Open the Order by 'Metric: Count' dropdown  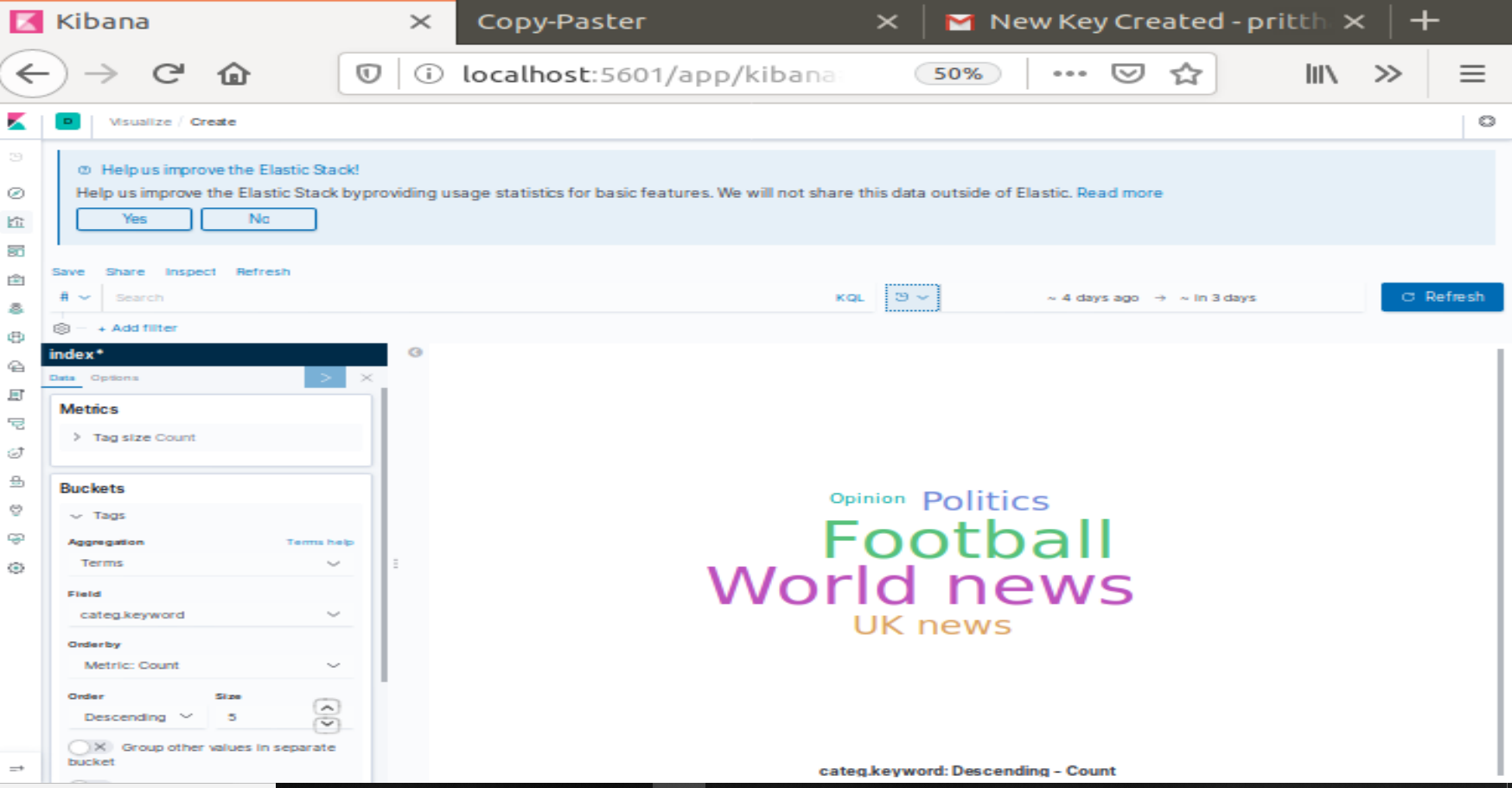210,665
